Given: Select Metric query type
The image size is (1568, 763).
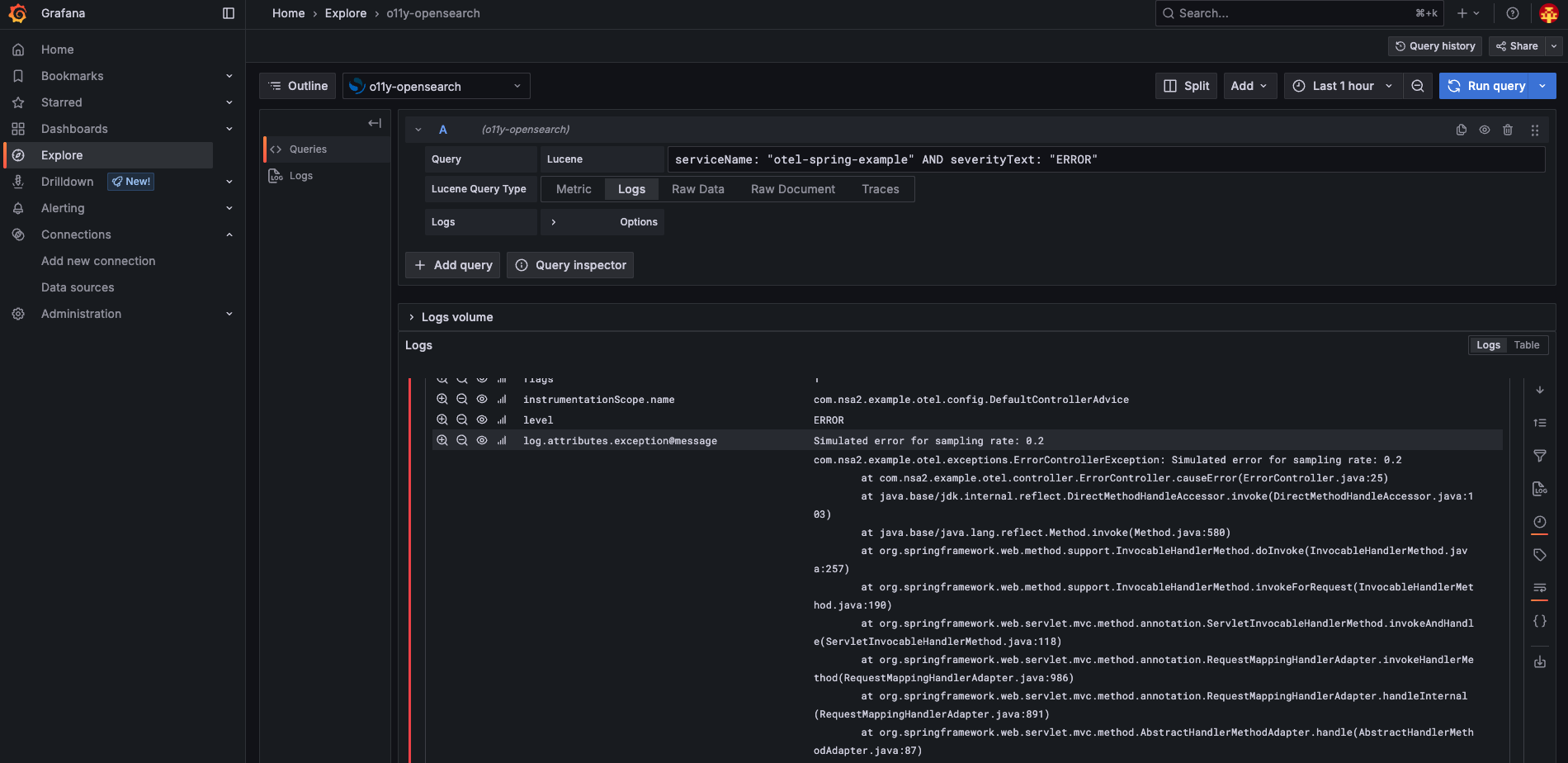Looking at the screenshot, I should (574, 189).
